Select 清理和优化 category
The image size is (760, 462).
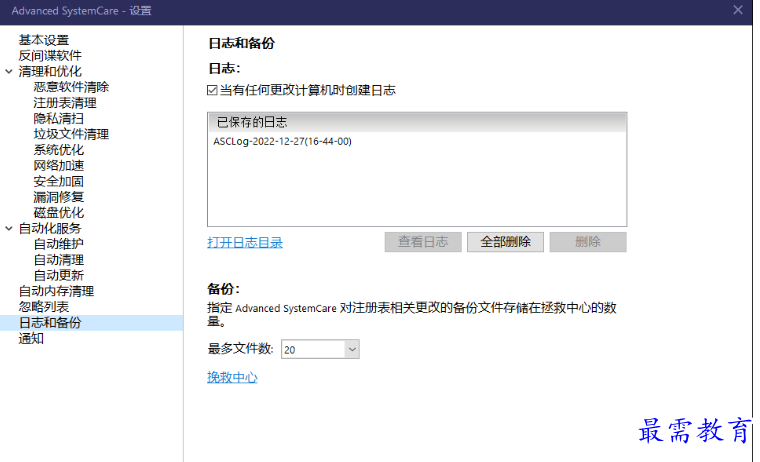(50, 71)
